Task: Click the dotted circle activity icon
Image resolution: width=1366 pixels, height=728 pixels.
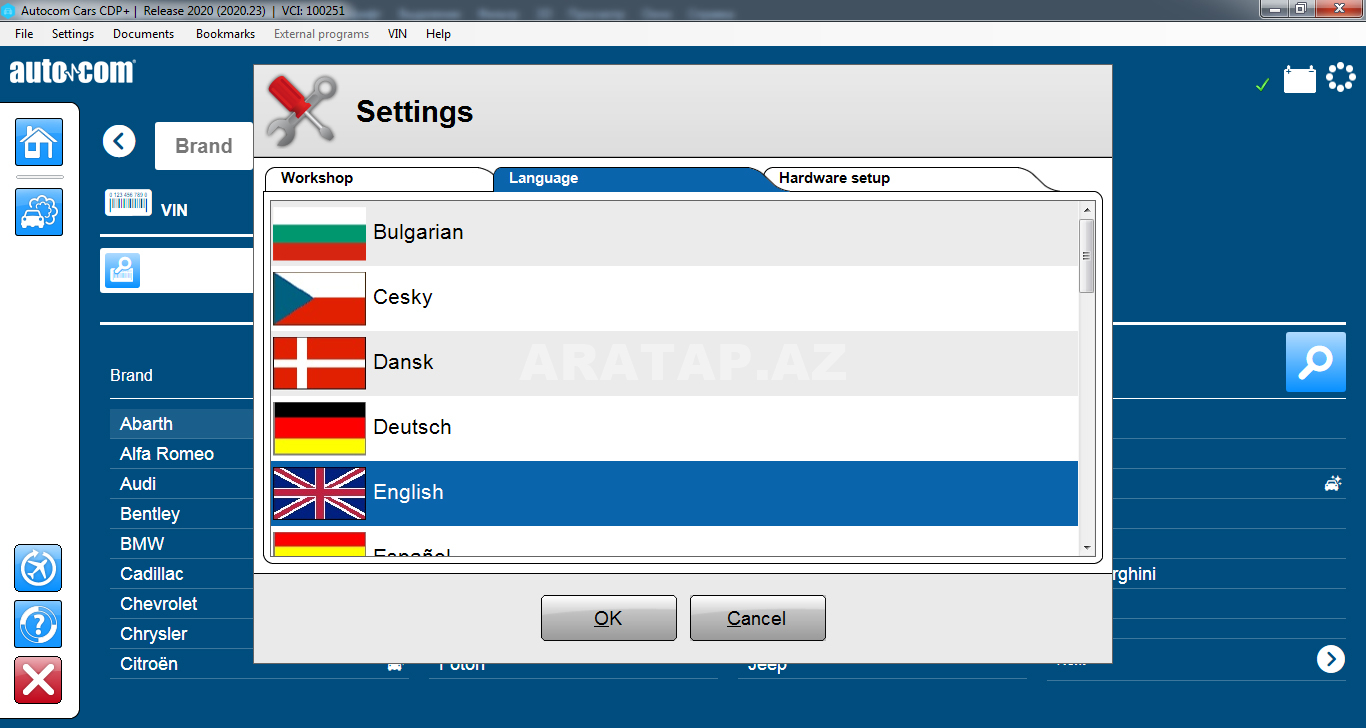Action: coord(1341,78)
